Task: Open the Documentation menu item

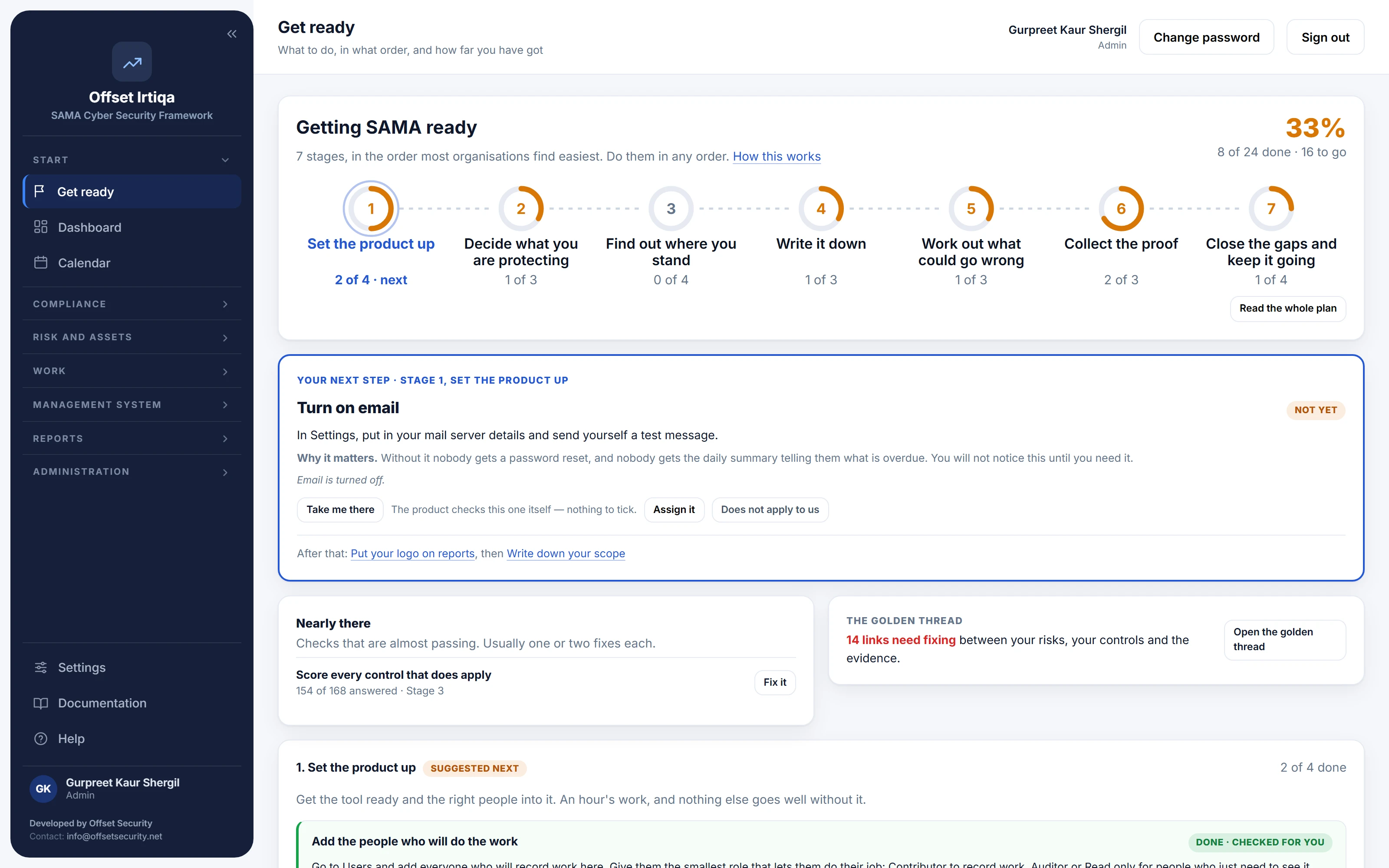Action: pyautogui.click(x=132, y=703)
